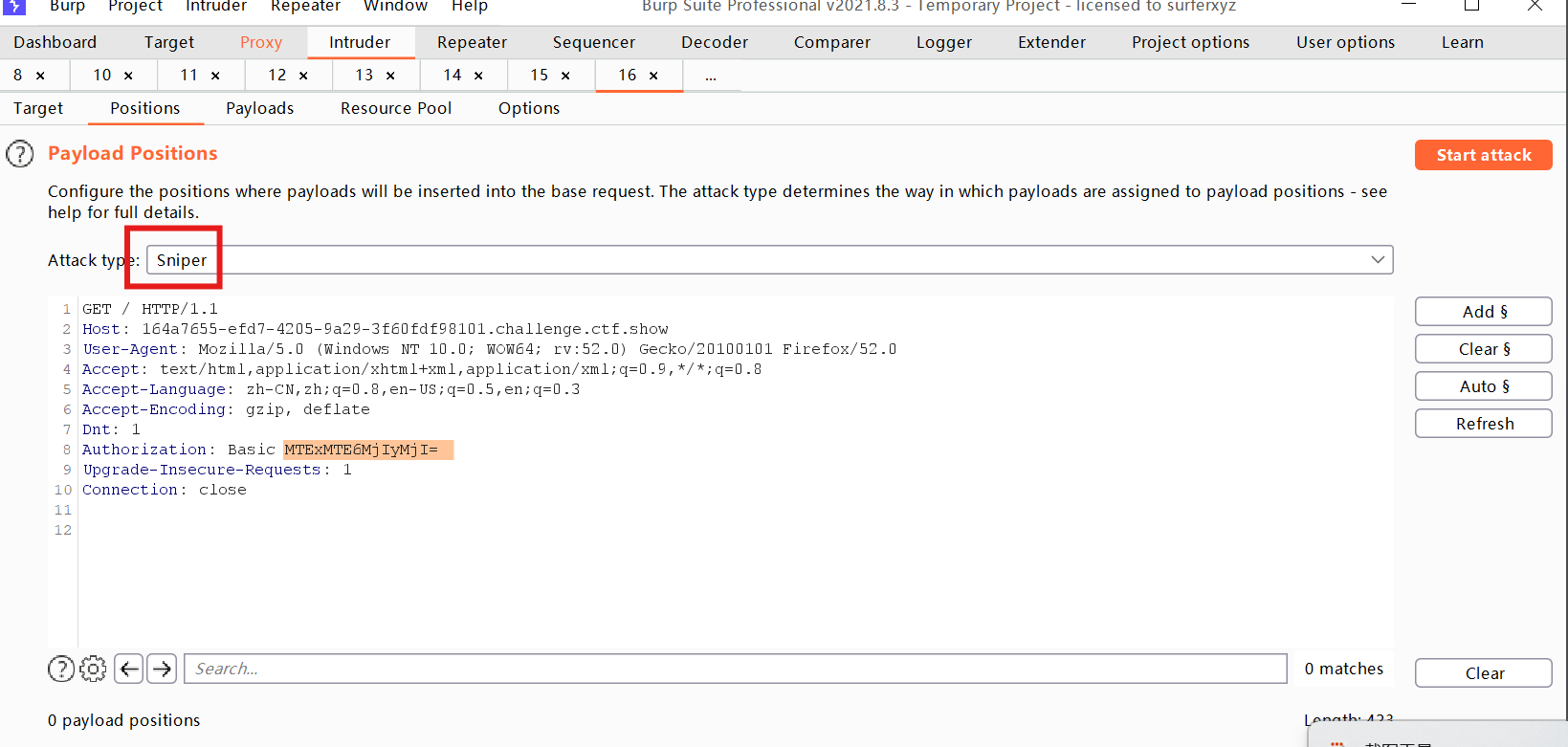The width and height of the screenshot is (1568, 747).
Task: Click the User-Agent header line
Action: pos(490,349)
